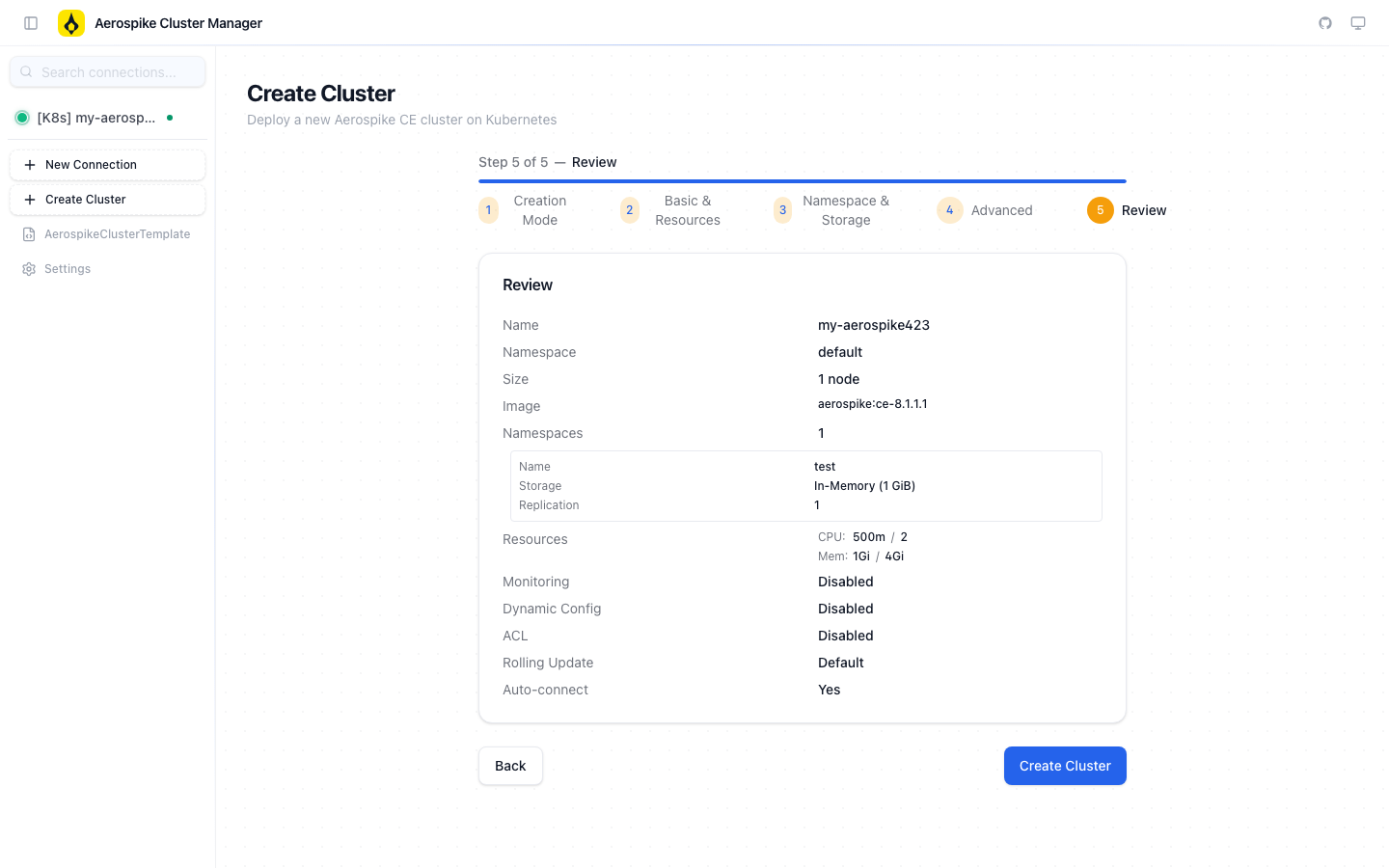The image size is (1389, 868).
Task: Select the Namespace & Storage step label
Action: [x=846, y=210]
